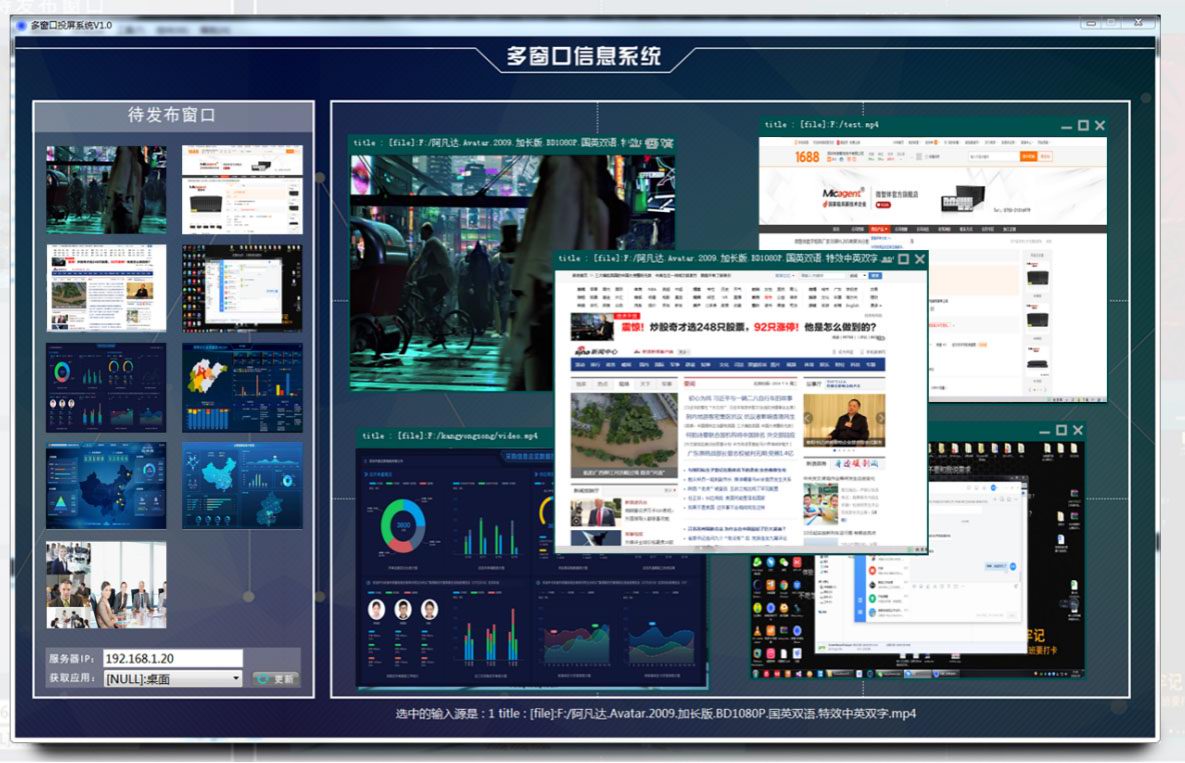Select the business meeting photo thumbnail
This screenshot has width=1185, height=763.
pos(106,585)
